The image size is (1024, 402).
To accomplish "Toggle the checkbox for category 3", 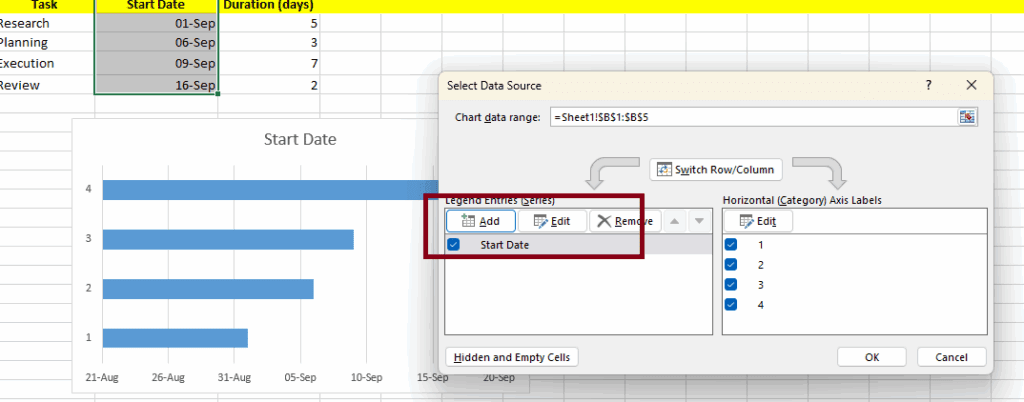I will point(731,285).
